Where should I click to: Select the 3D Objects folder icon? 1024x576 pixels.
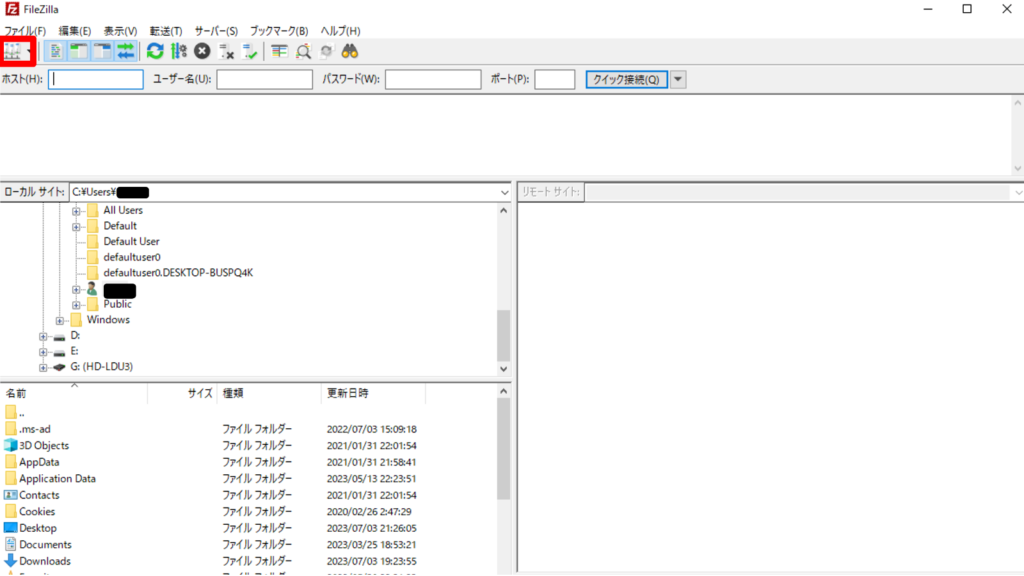point(10,445)
